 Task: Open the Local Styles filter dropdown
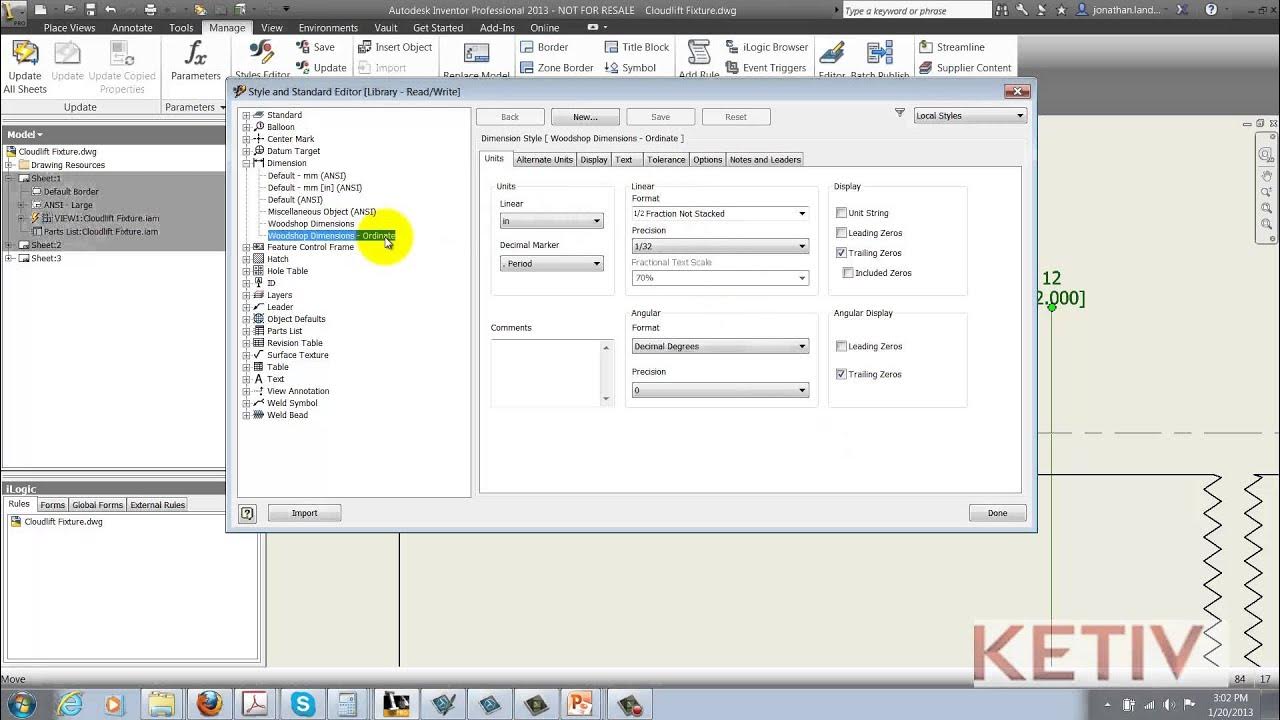[970, 116]
